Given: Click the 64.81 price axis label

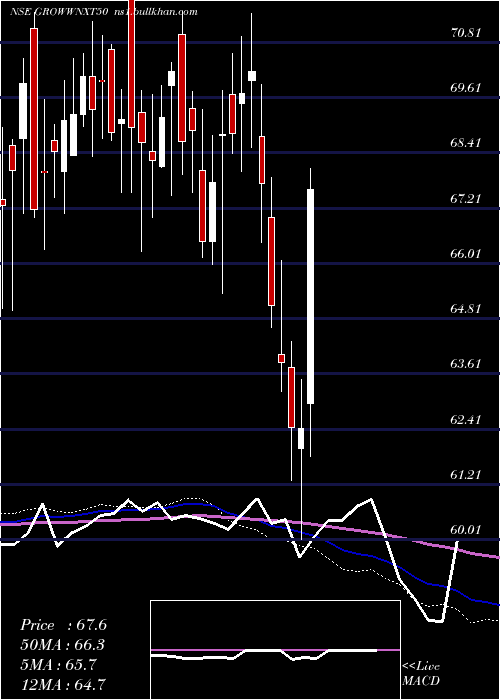Looking at the screenshot, I should (x=466, y=308).
